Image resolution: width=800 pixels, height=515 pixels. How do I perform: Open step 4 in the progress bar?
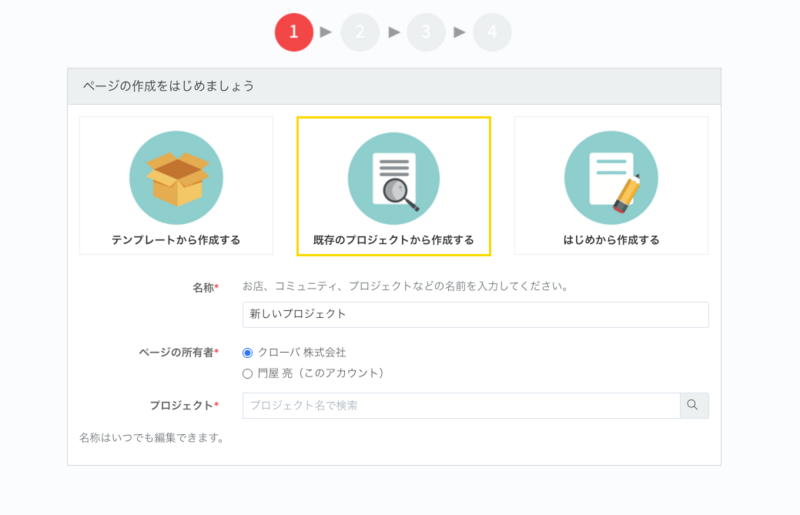pos(492,32)
